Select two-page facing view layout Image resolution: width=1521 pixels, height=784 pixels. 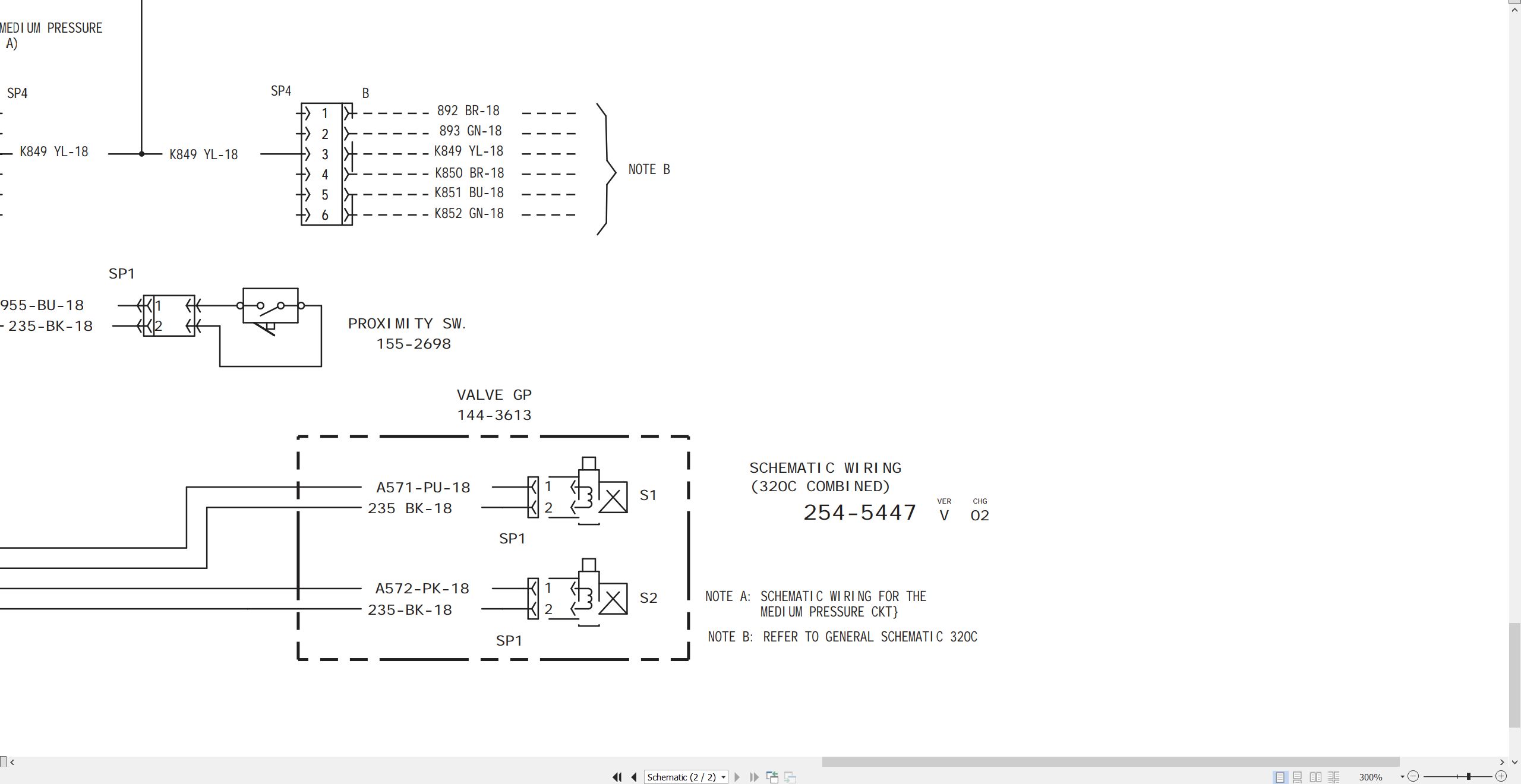[x=1316, y=777]
